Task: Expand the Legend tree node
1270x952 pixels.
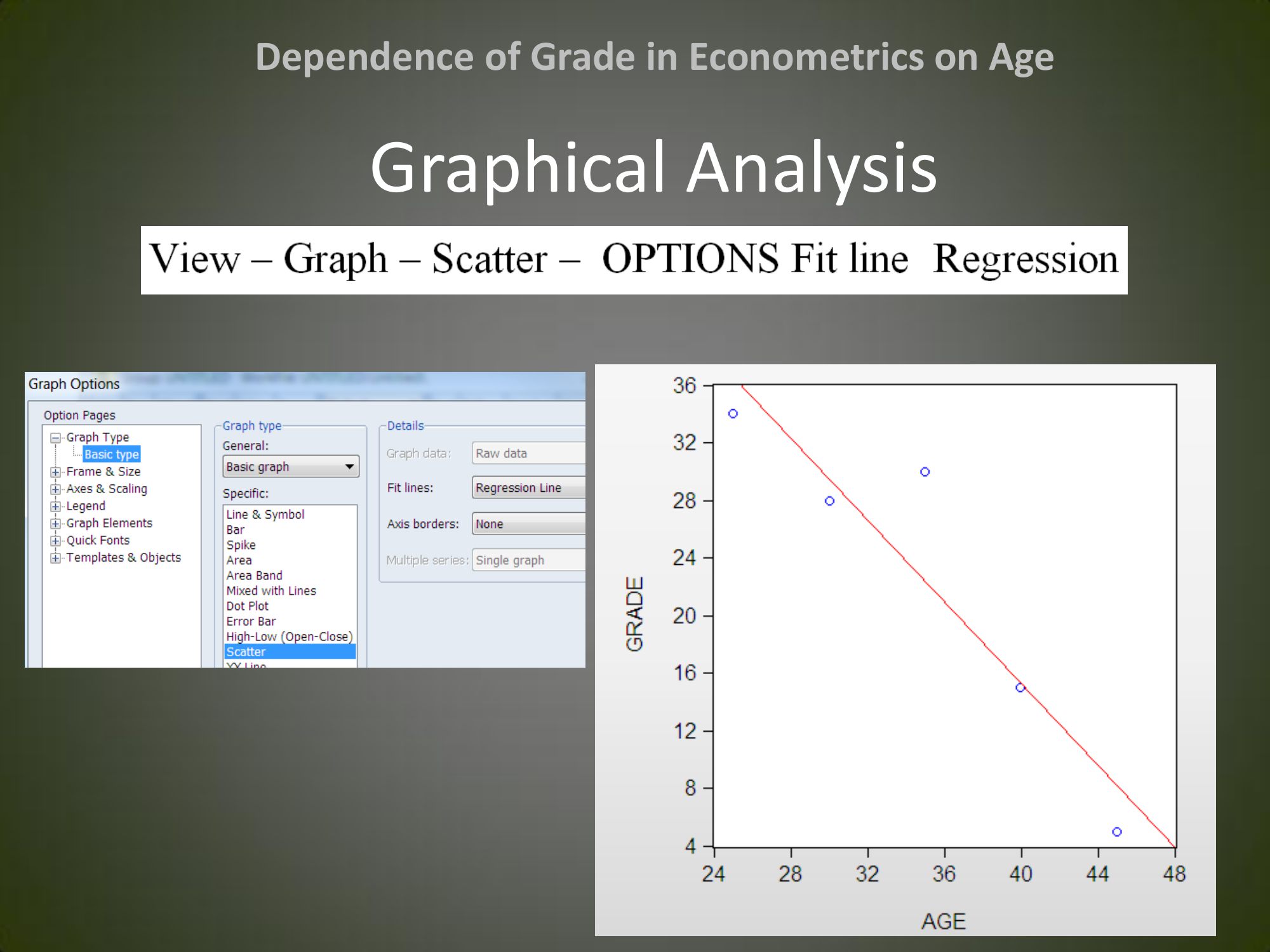Action: (x=56, y=506)
